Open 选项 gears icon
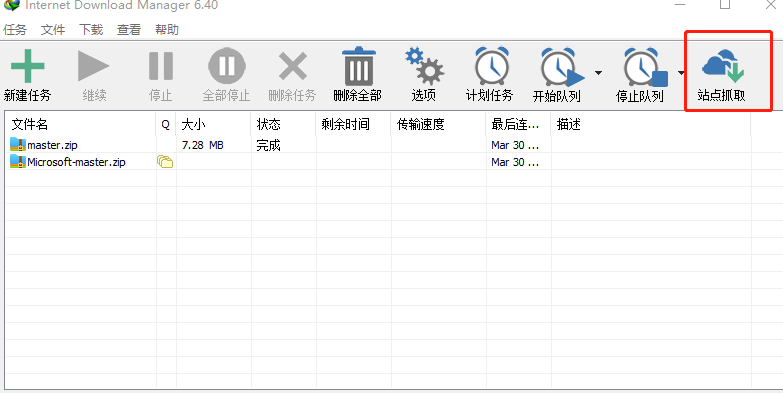 coord(424,66)
